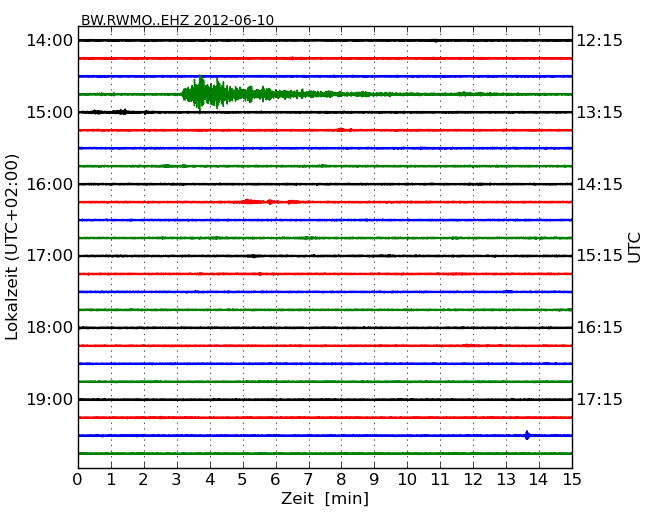The width and height of the screenshot is (650, 520).
Task: Click the 8 minute tick label
Action: pyautogui.click(x=341, y=480)
